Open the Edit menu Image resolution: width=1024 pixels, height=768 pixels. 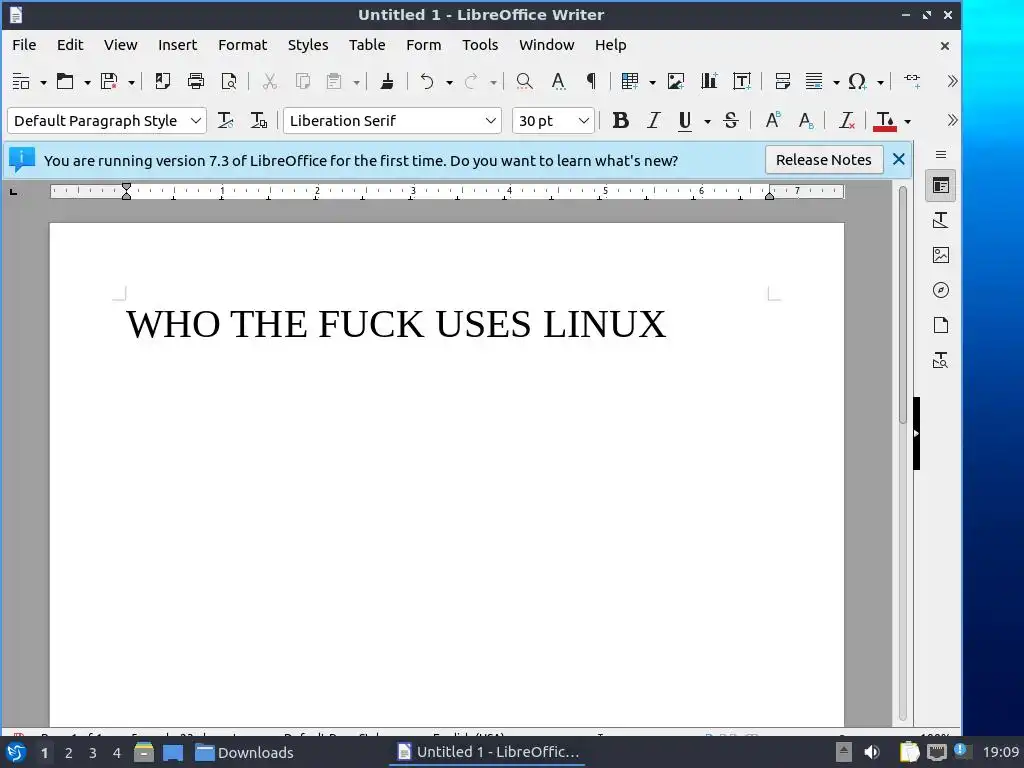pos(70,45)
